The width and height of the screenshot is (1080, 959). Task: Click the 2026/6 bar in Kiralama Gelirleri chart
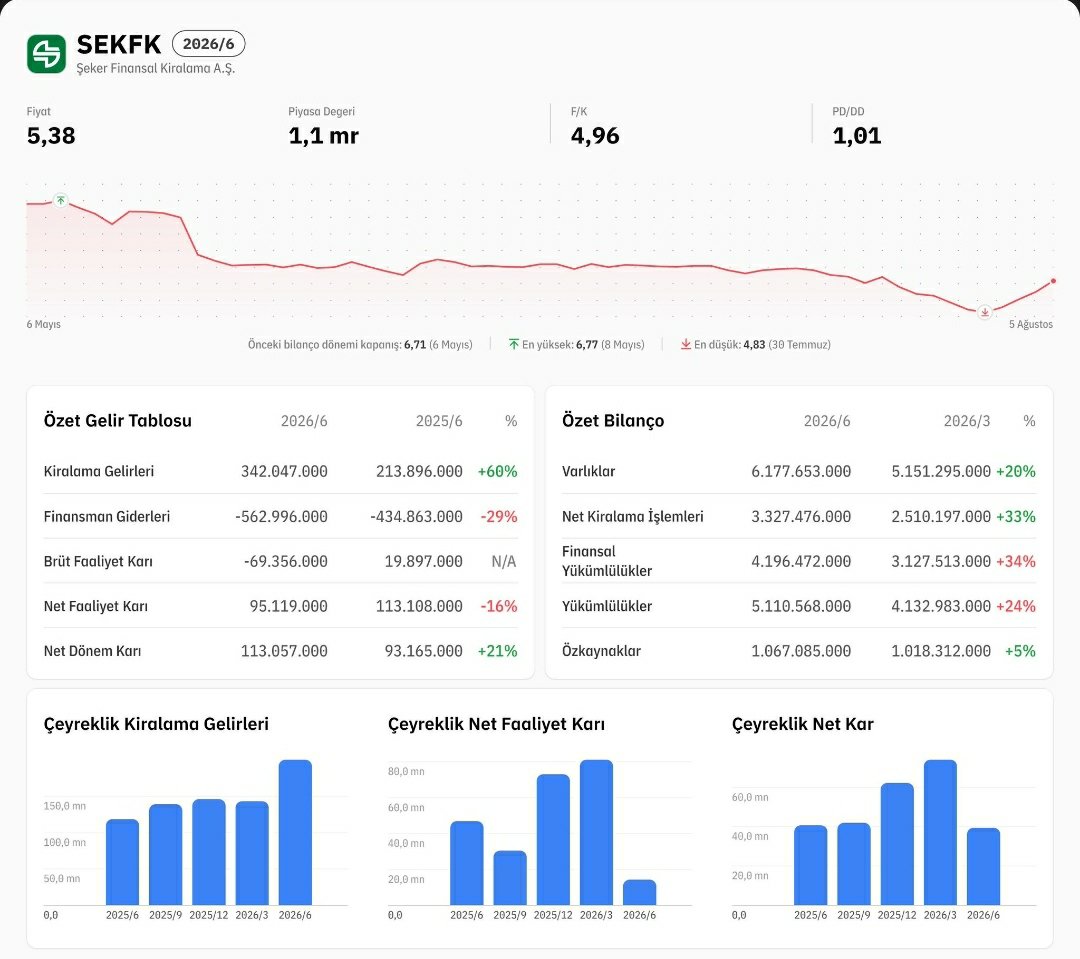[x=295, y=832]
